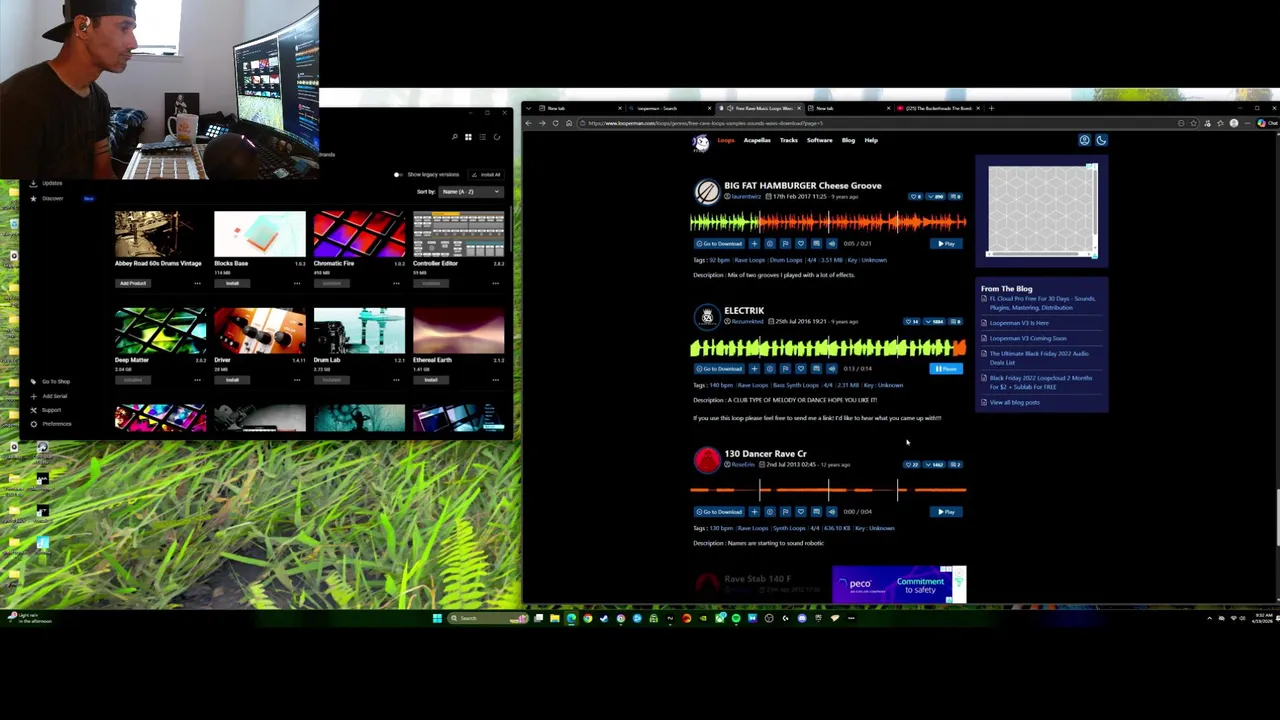Open the Acapellas menu item

point(757,140)
